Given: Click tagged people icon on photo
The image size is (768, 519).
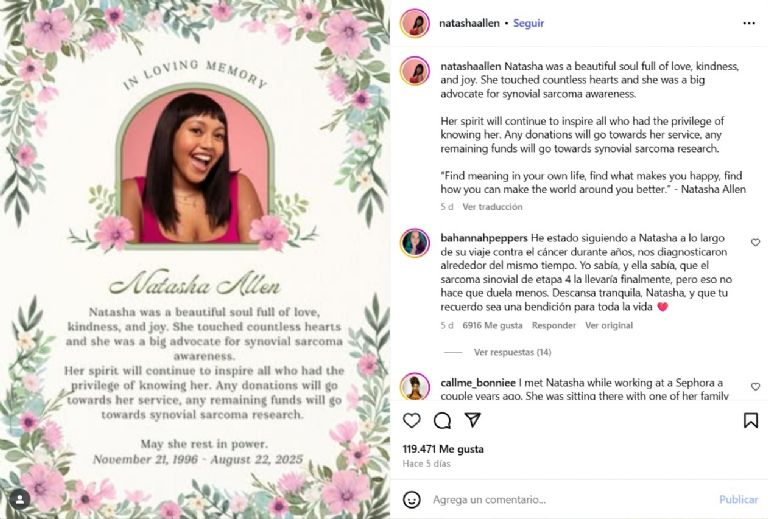Looking at the screenshot, I should [19, 499].
